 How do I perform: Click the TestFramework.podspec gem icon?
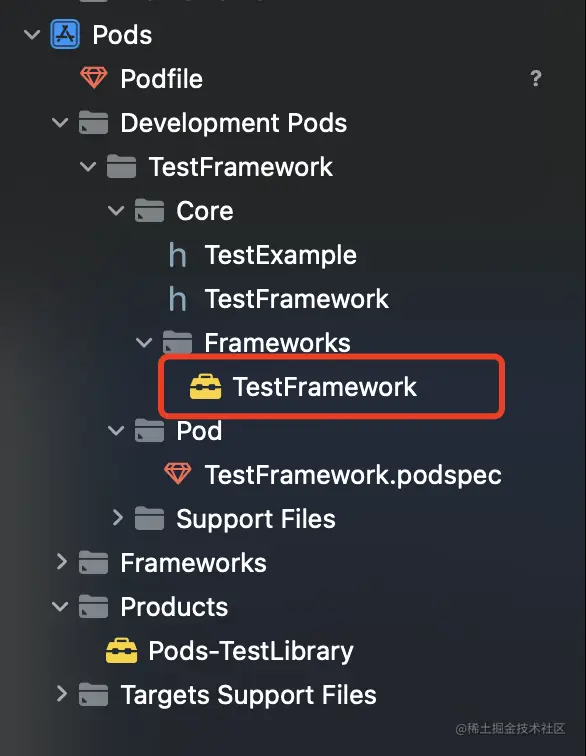(x=177, y=474)
